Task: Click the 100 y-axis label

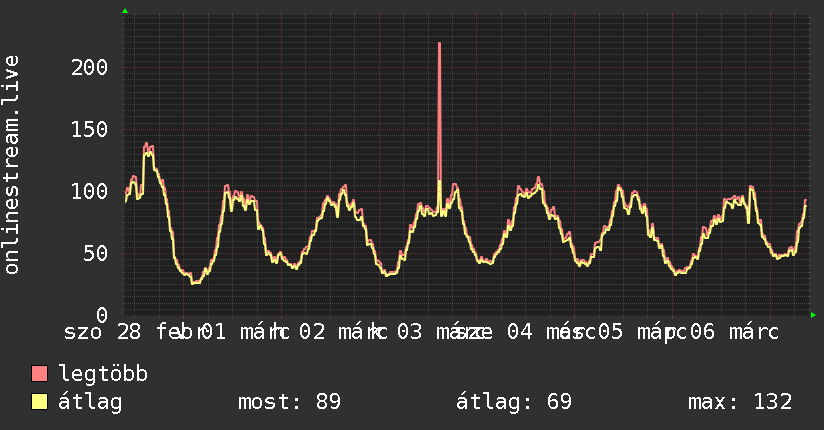Action: point(89,191)
